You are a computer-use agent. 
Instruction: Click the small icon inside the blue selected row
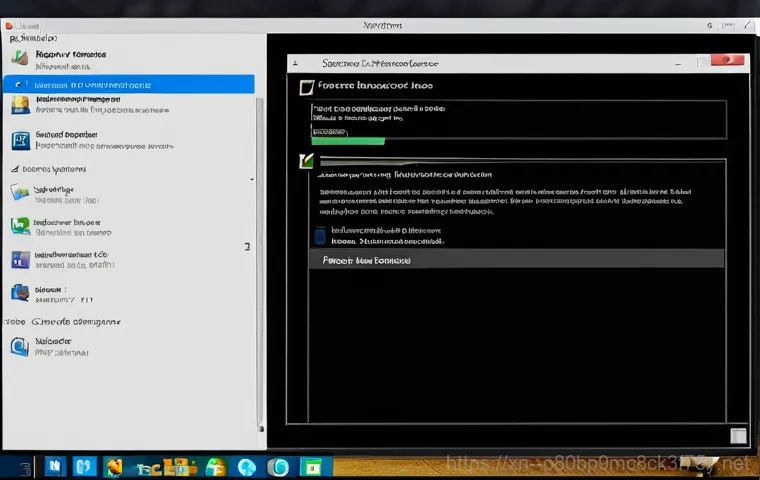tap(18, 84)
